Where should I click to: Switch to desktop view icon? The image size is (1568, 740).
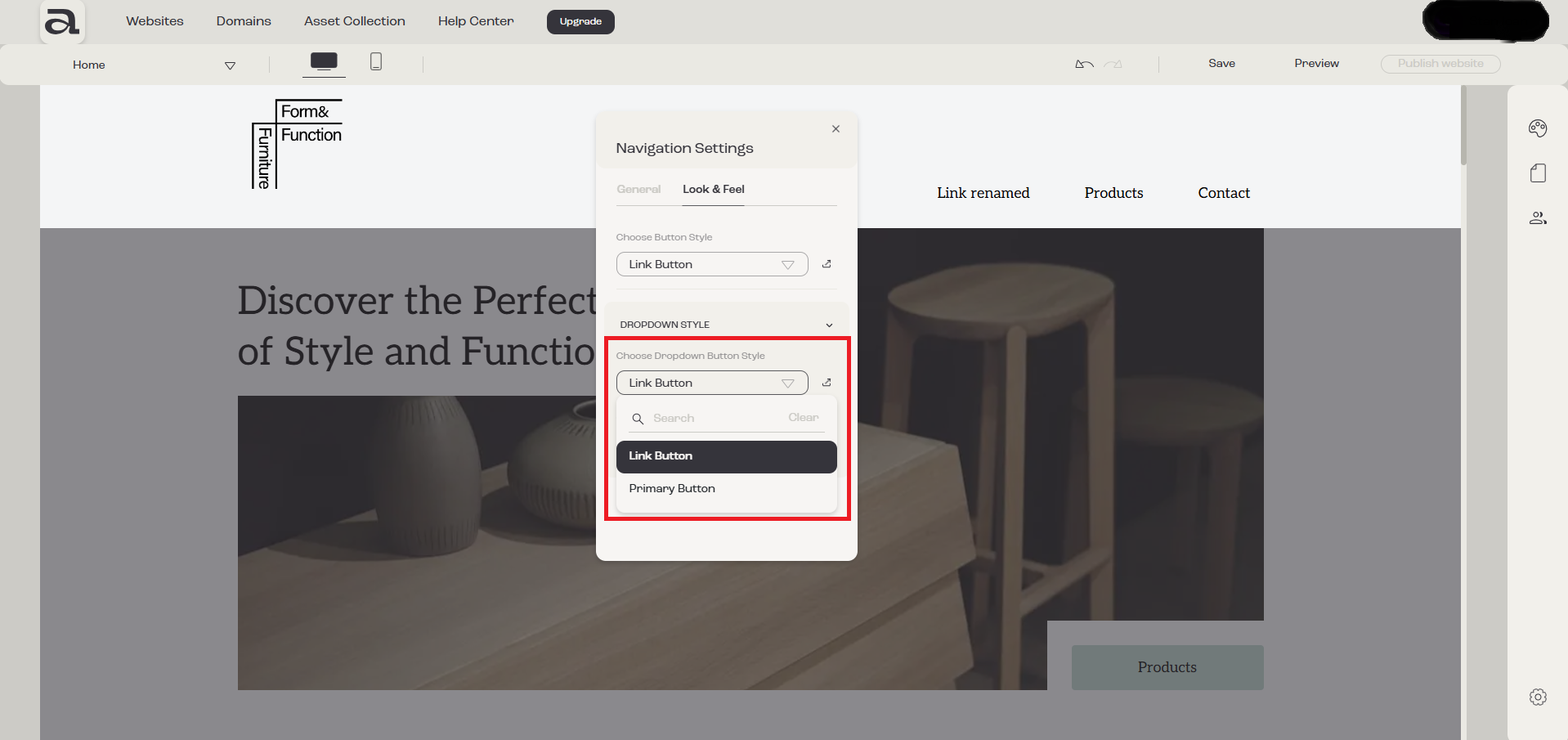point(324,61)
